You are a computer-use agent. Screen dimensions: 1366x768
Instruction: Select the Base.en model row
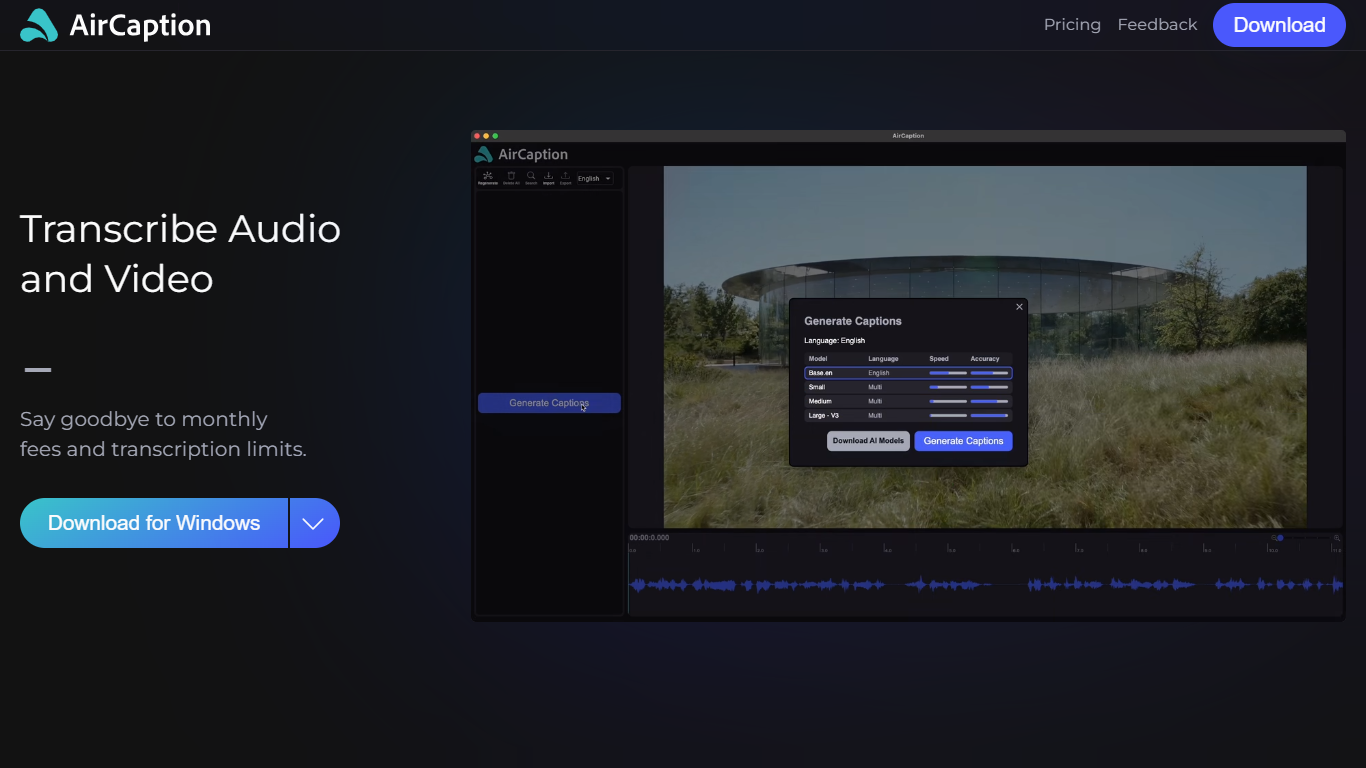(x=908, y=373)
